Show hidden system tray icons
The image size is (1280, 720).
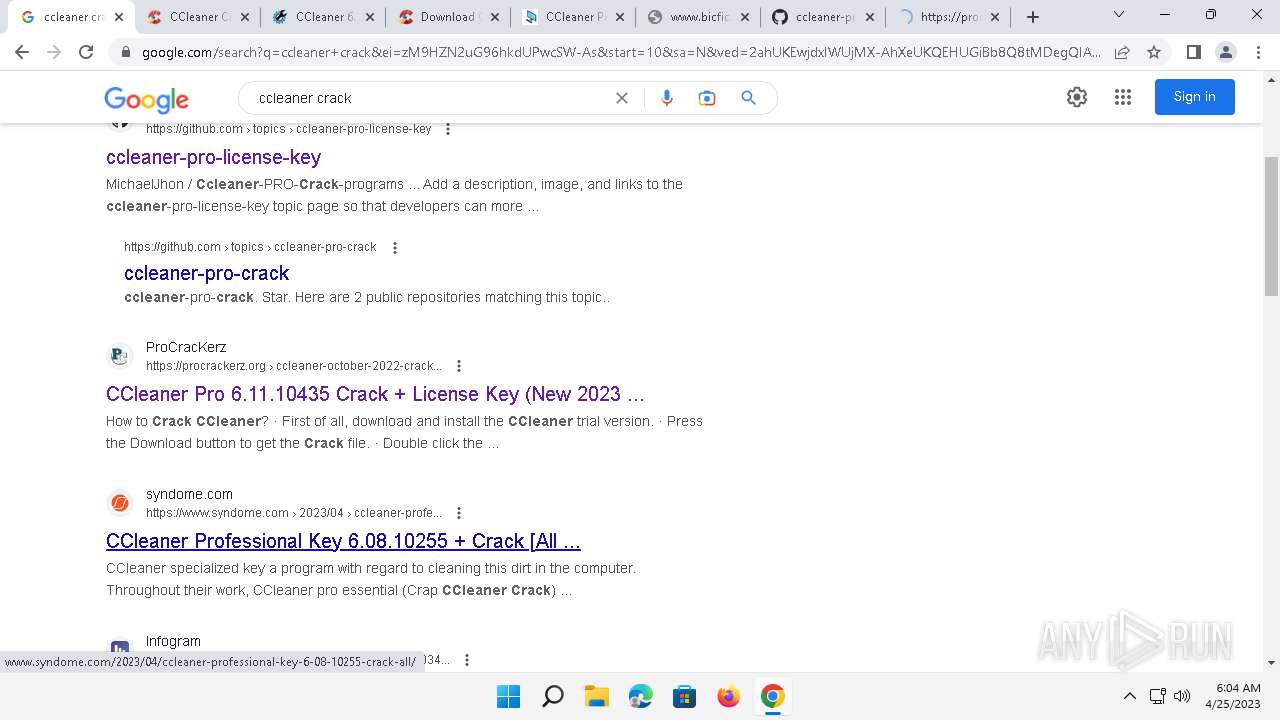(1130, 696)
